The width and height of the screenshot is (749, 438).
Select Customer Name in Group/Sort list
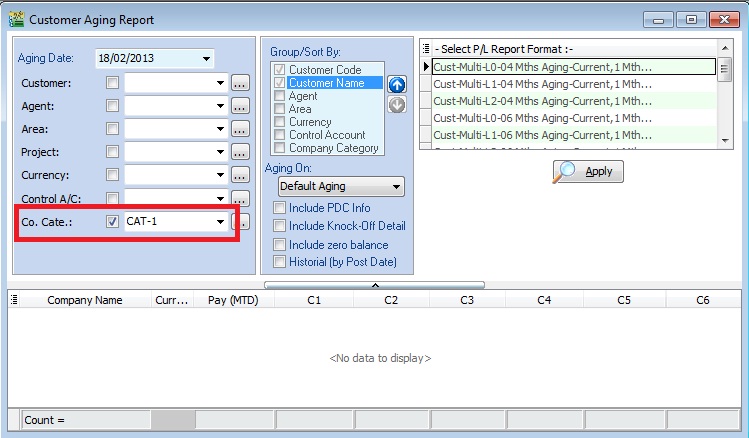[325, 83]
